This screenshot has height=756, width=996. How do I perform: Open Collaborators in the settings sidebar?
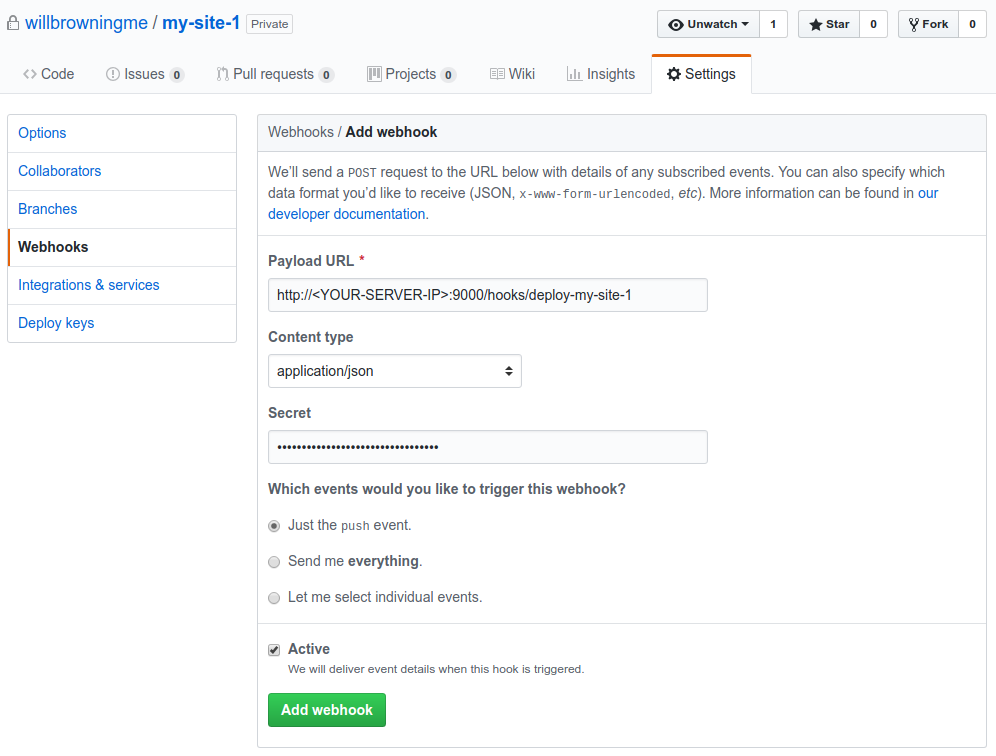coord(122,172)
